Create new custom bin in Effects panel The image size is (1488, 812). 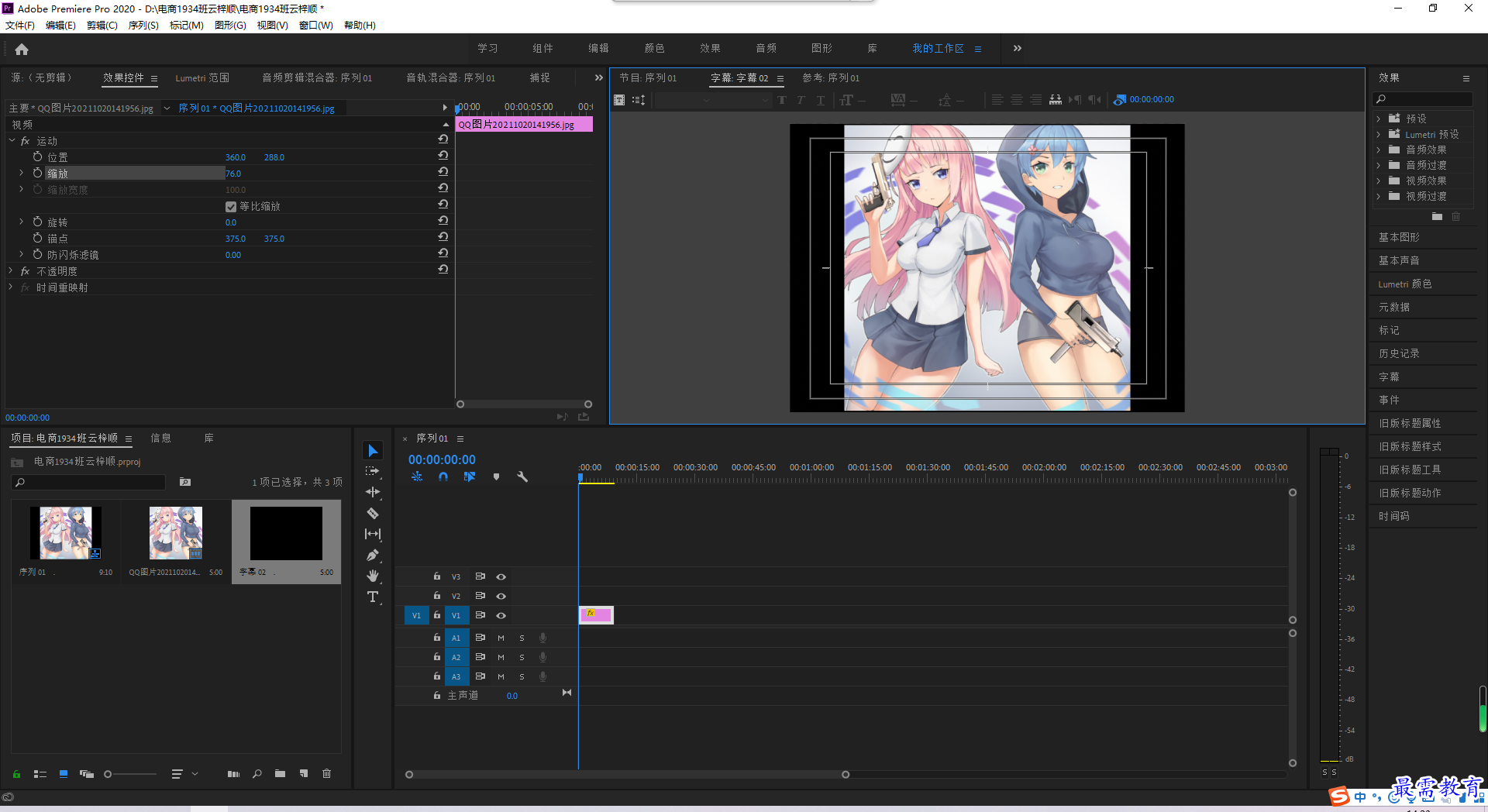pyautogui.click(x=1437, y=216)
